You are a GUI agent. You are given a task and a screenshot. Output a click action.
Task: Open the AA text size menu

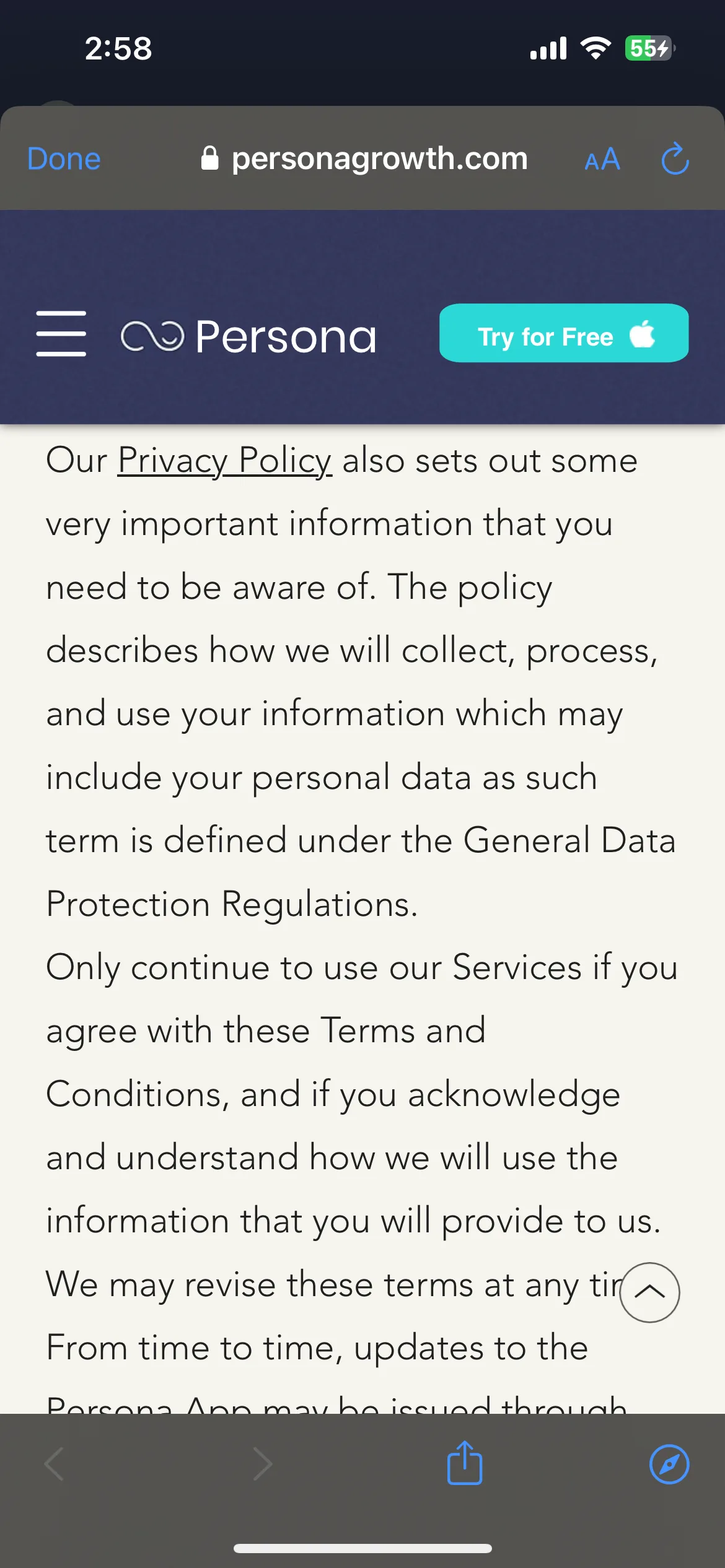(x=602, y=160)
